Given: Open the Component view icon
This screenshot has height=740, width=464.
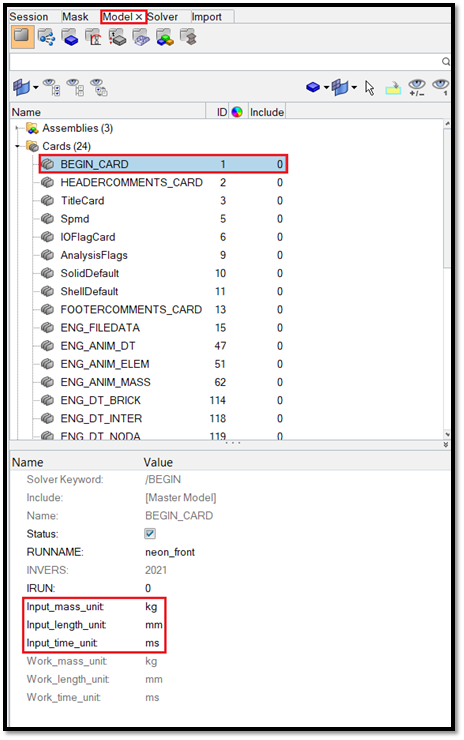Looking at the screenshot, I should pos(70,37).
